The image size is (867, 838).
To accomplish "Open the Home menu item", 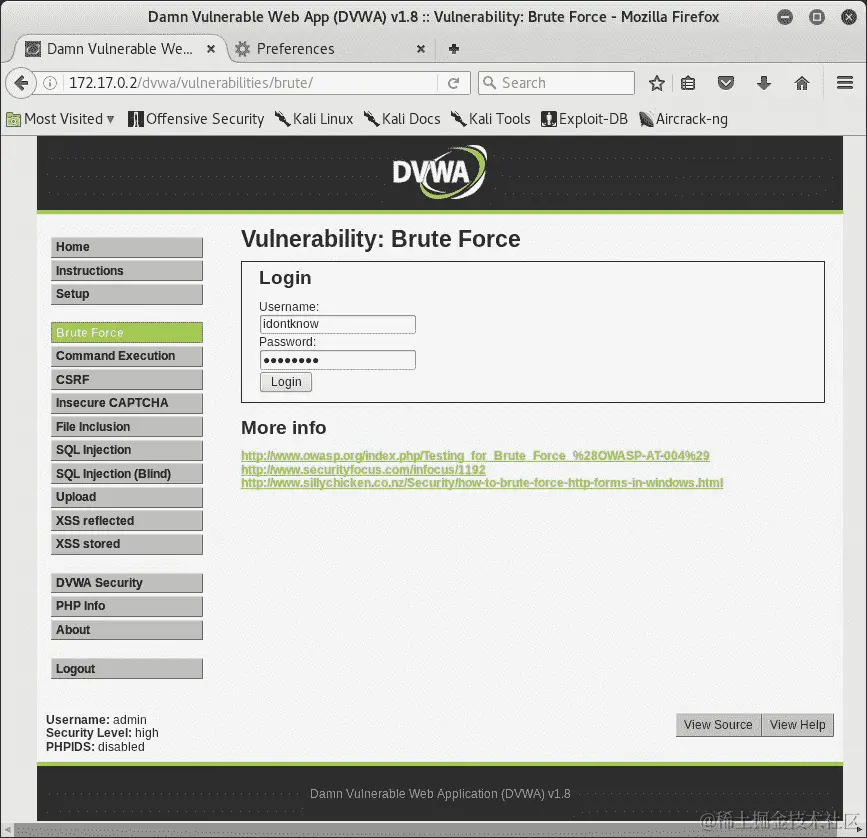I will [127, 247].
